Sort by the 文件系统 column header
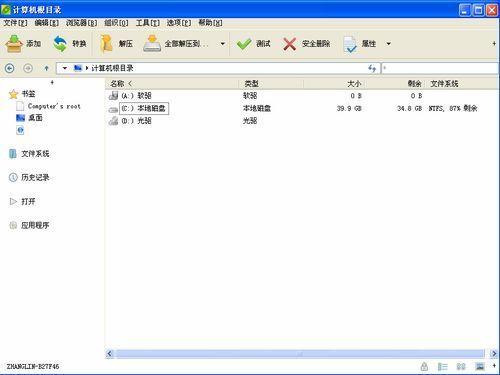 tap(462, 83)
